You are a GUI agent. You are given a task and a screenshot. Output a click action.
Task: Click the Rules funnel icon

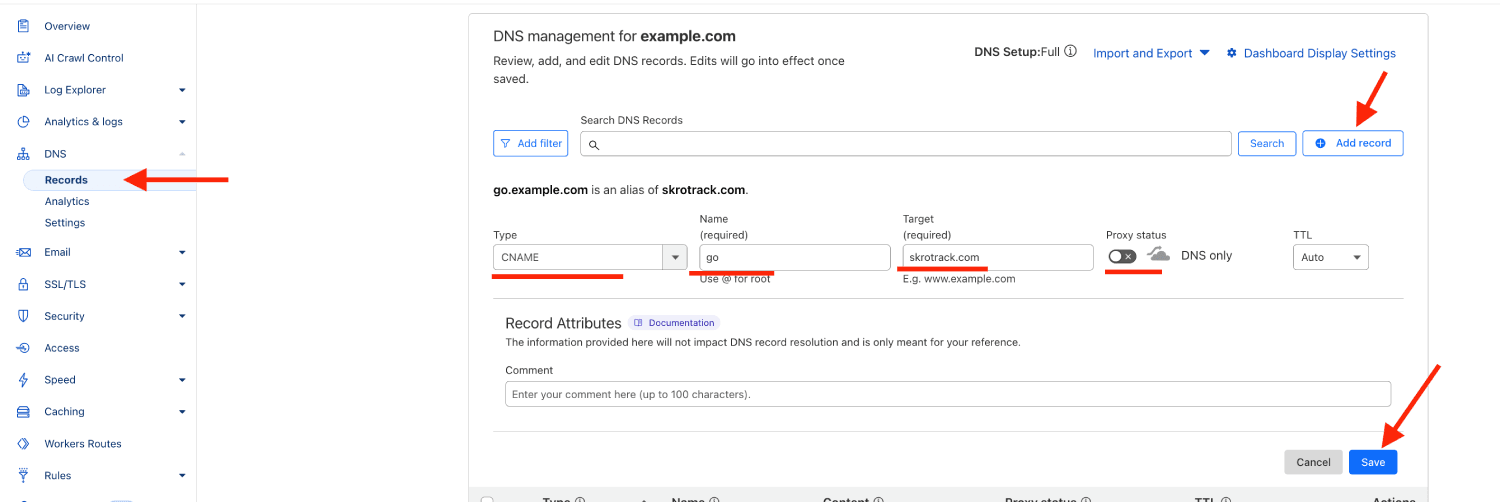[x=23, y=476]
